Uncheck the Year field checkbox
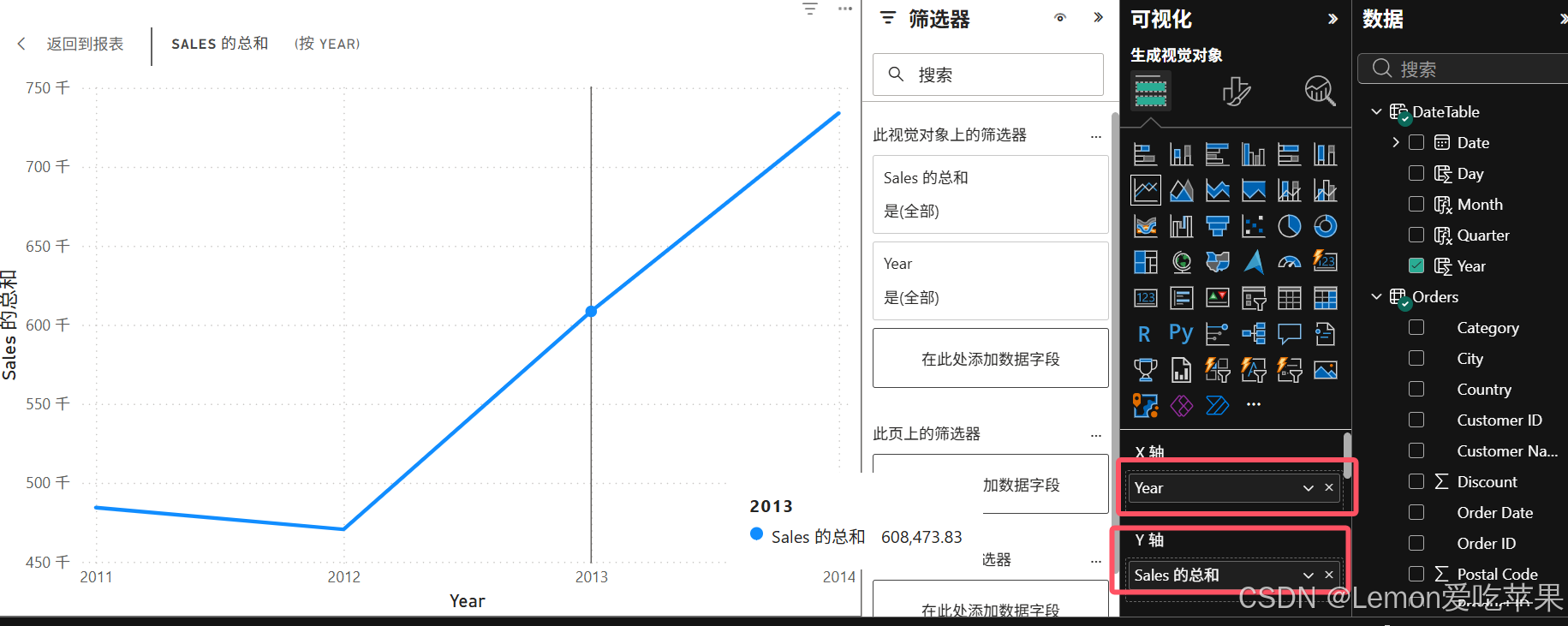 click(x=1416, y=265)
